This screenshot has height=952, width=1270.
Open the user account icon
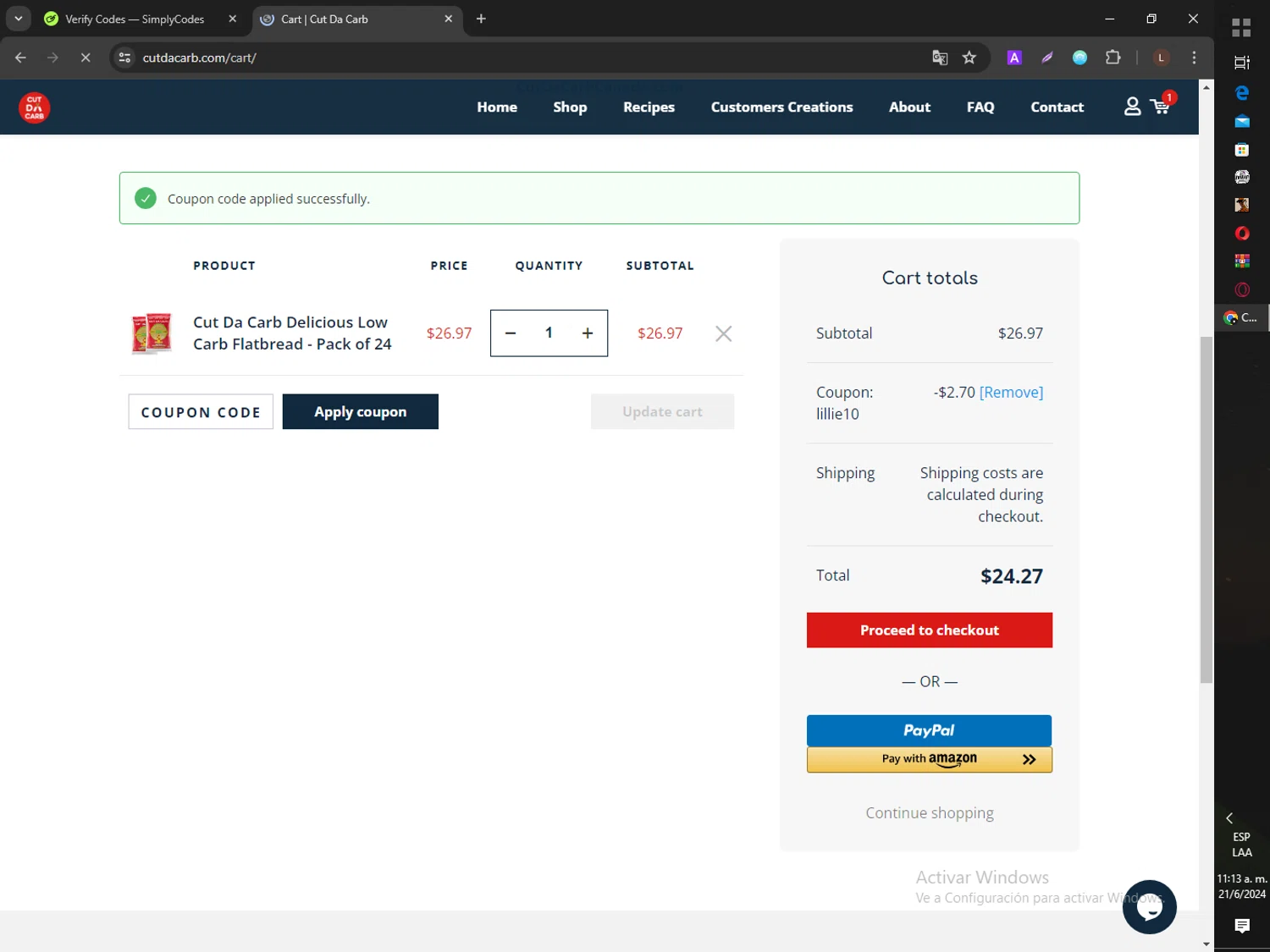pos(1132,107)
